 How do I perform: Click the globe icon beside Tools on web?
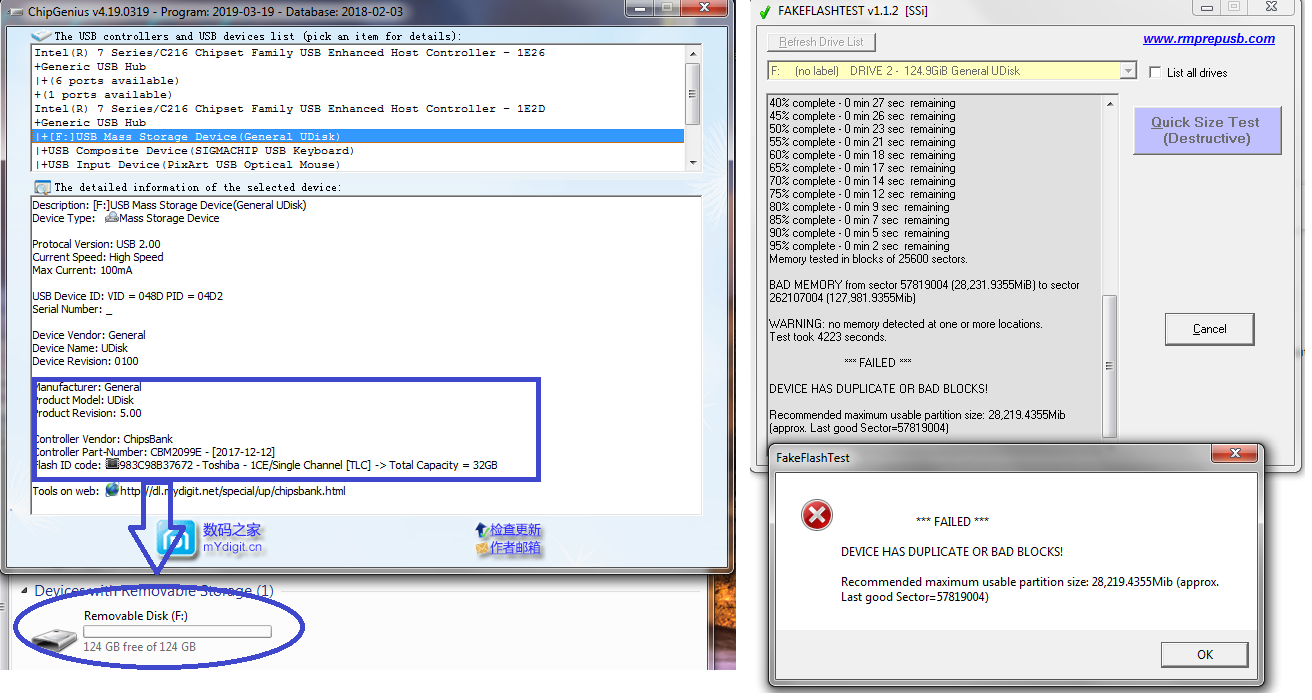[112, 491]
